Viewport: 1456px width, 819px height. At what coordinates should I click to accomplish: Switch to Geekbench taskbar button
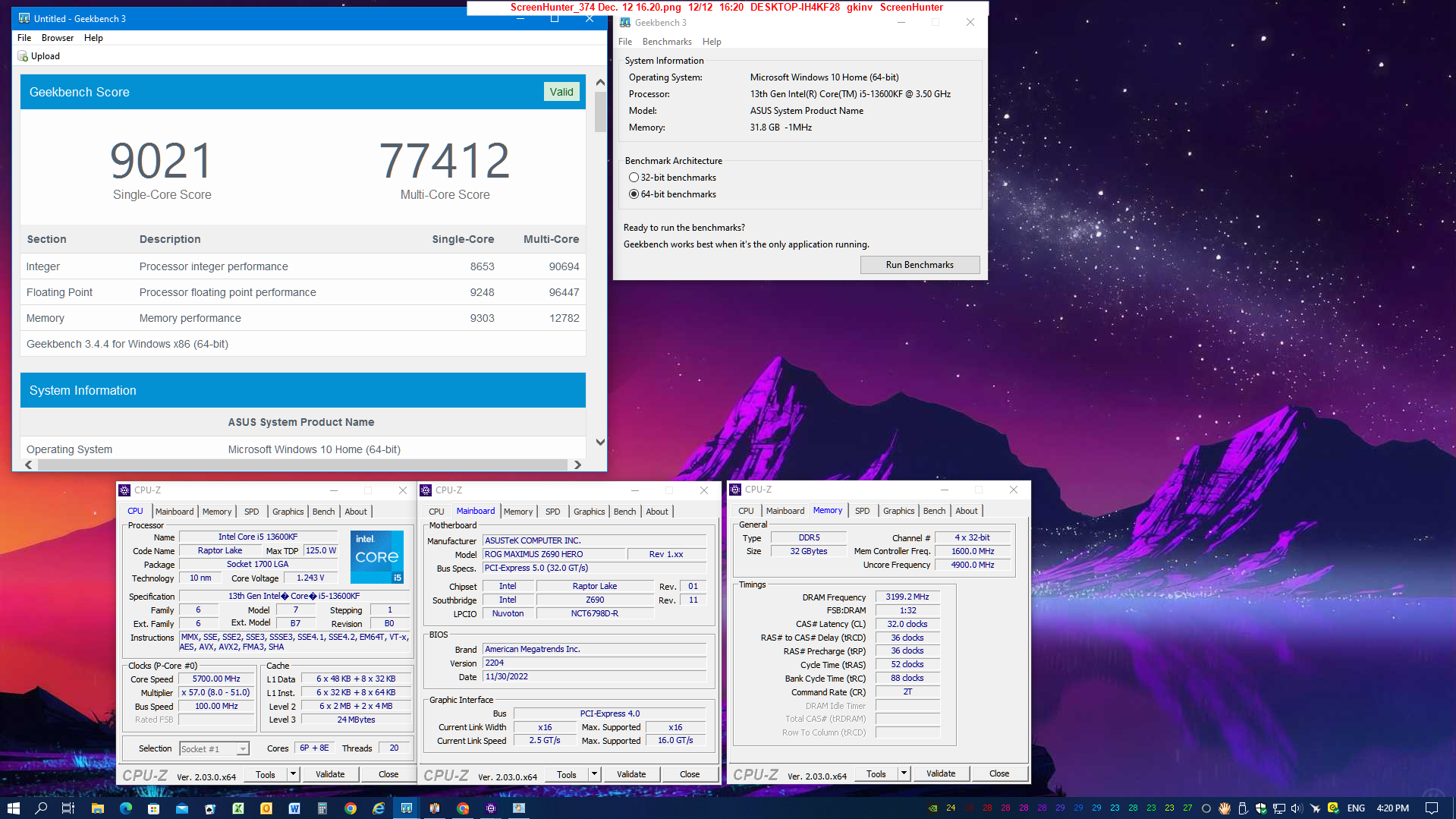click(x=407, y=808)
